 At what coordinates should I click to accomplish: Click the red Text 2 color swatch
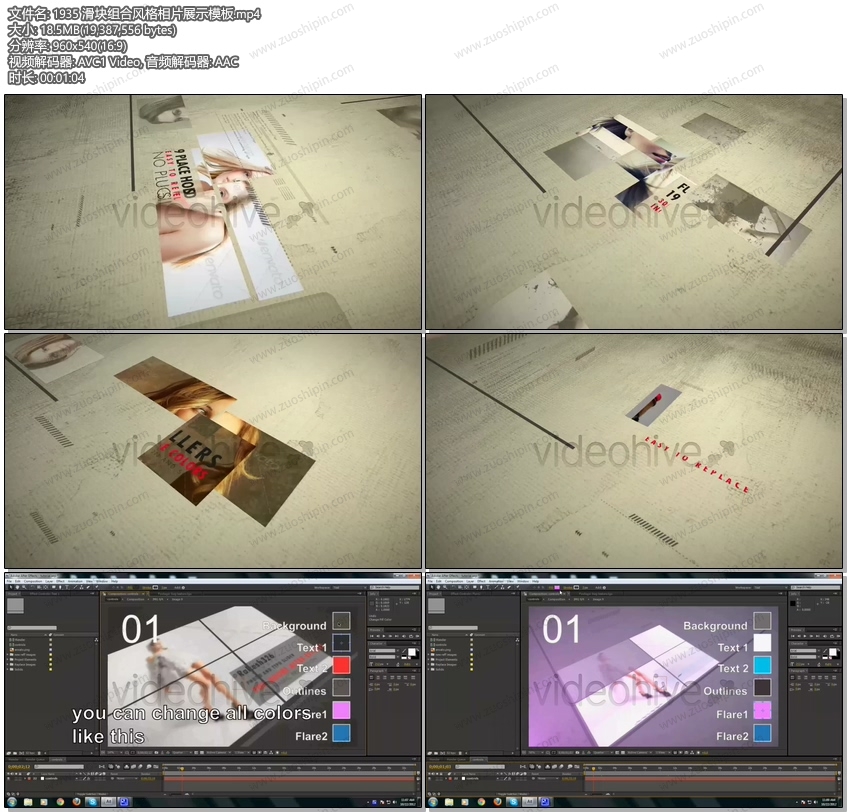[x=341, y=665]
